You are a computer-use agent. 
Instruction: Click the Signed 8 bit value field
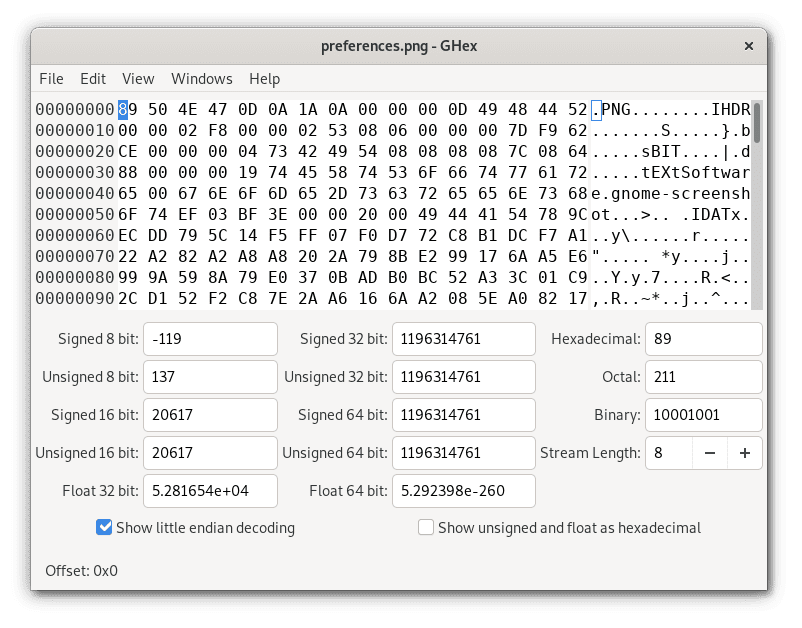coord(210,339)
